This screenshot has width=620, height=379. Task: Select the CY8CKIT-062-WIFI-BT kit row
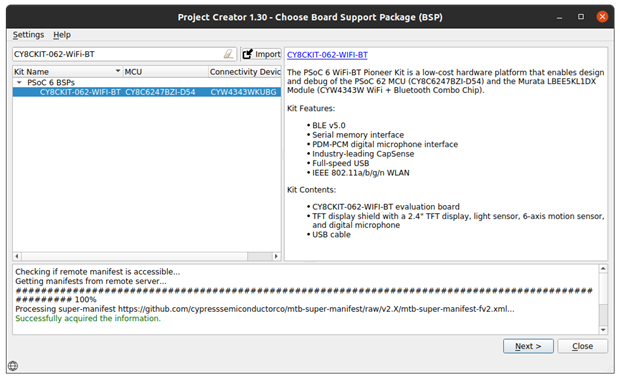147,92
